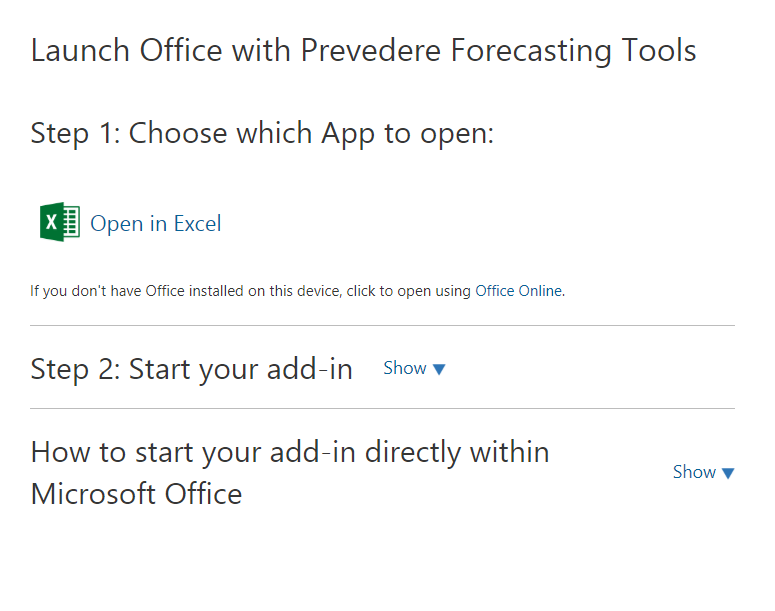Click Show beside the Microsoft Office instructions heading
The height and width of the screenshot is (611, 775).
[x=694, y=472]
